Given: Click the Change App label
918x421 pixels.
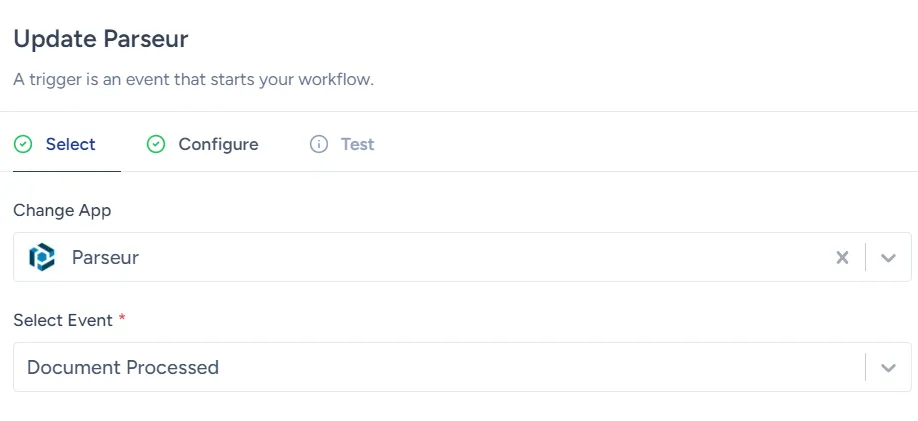Looking at the screenshot, I should click(x=62, y=210).
